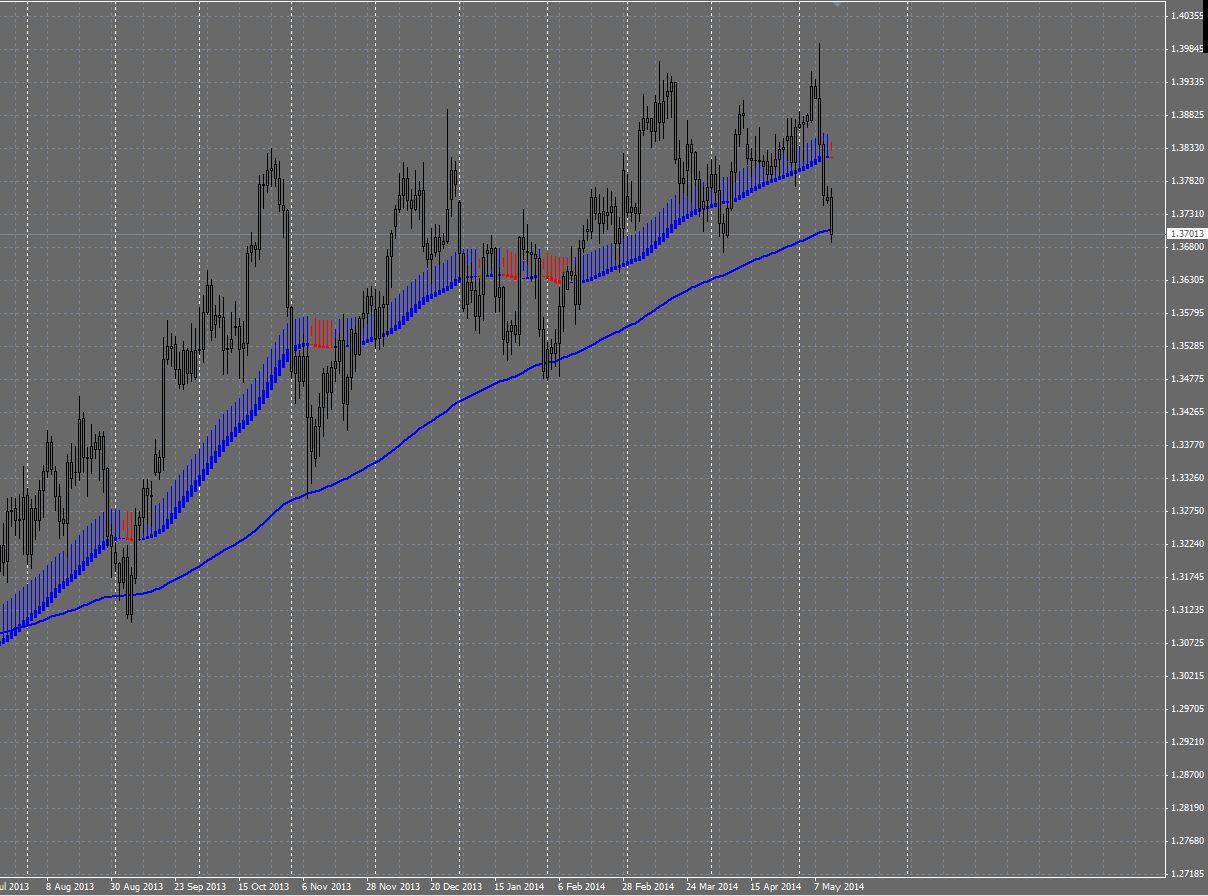The width and height of the screenshot is (1208, 896).
Task: Click the 1.34775 price axis label
Action: (1188, 379)
